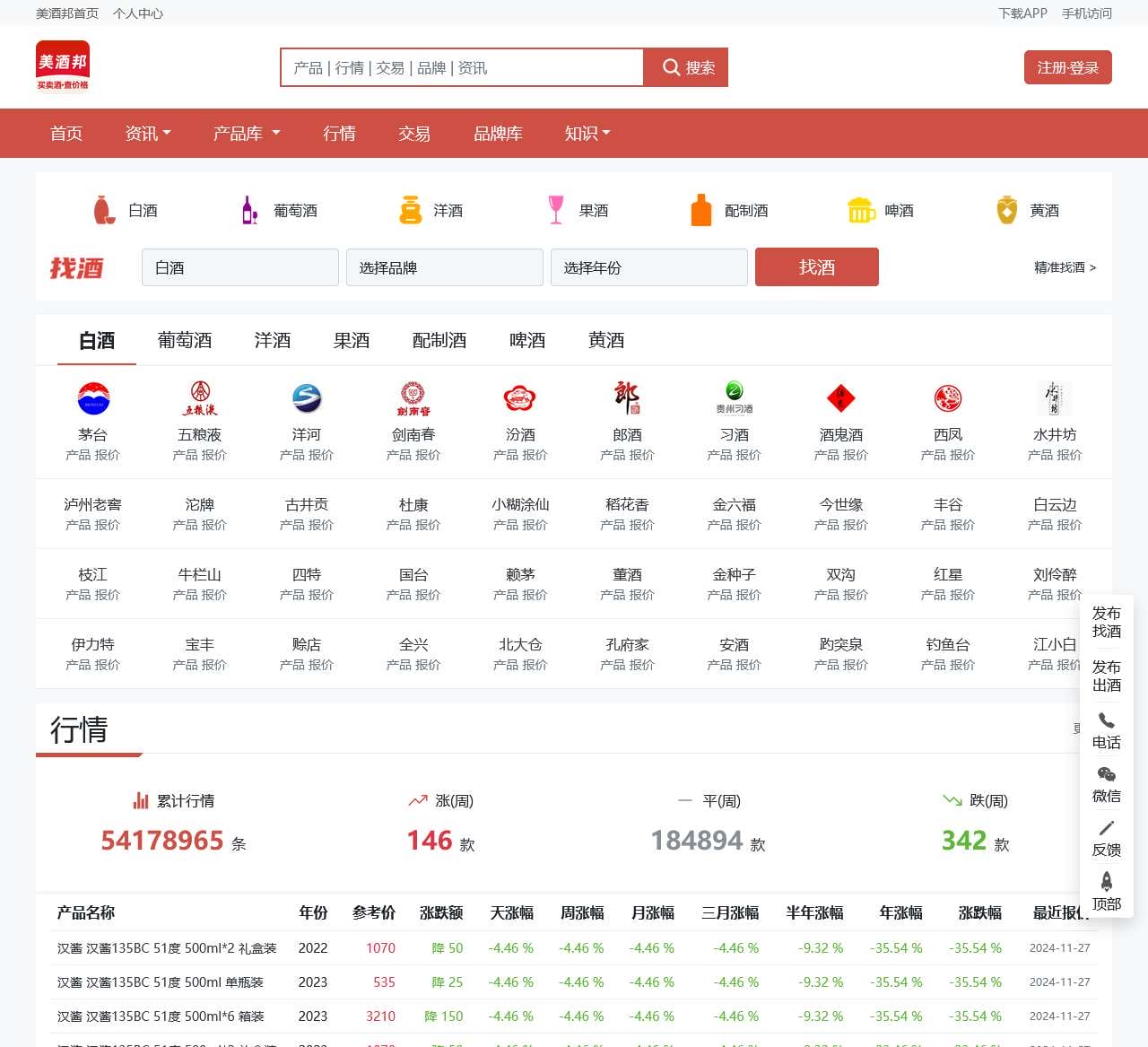Viewport: 1148px width, 1047px height.
Task: Open the 个人中心 link
Action: pos(138,13)
